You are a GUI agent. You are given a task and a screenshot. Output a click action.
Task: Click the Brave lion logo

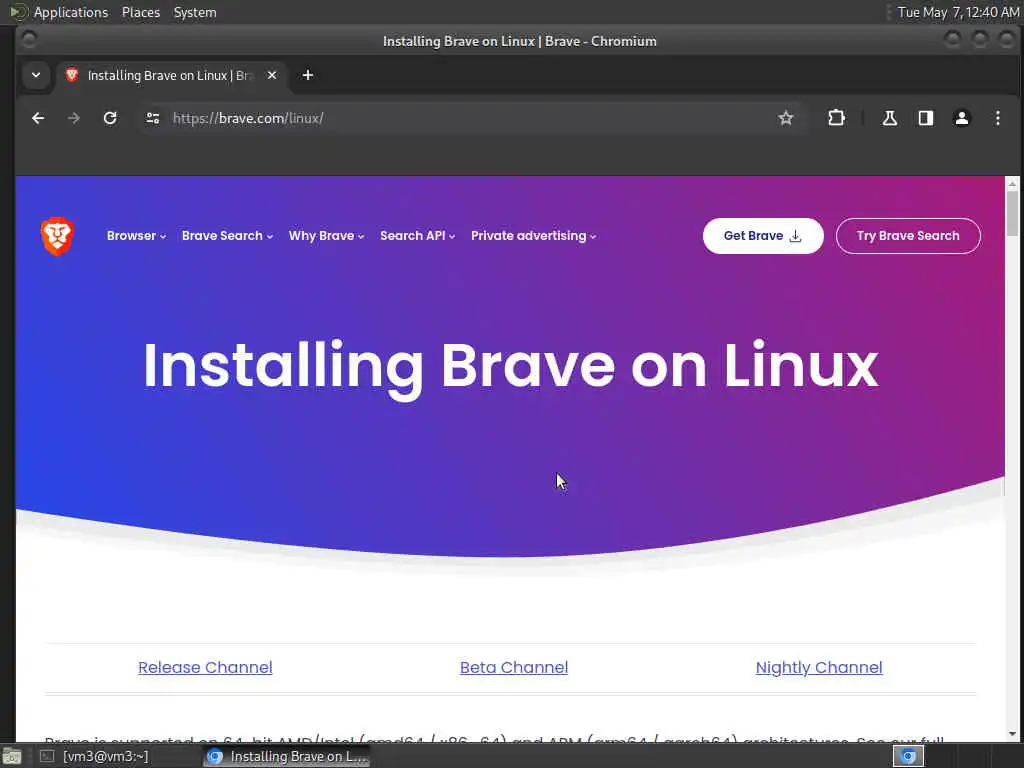57,236
